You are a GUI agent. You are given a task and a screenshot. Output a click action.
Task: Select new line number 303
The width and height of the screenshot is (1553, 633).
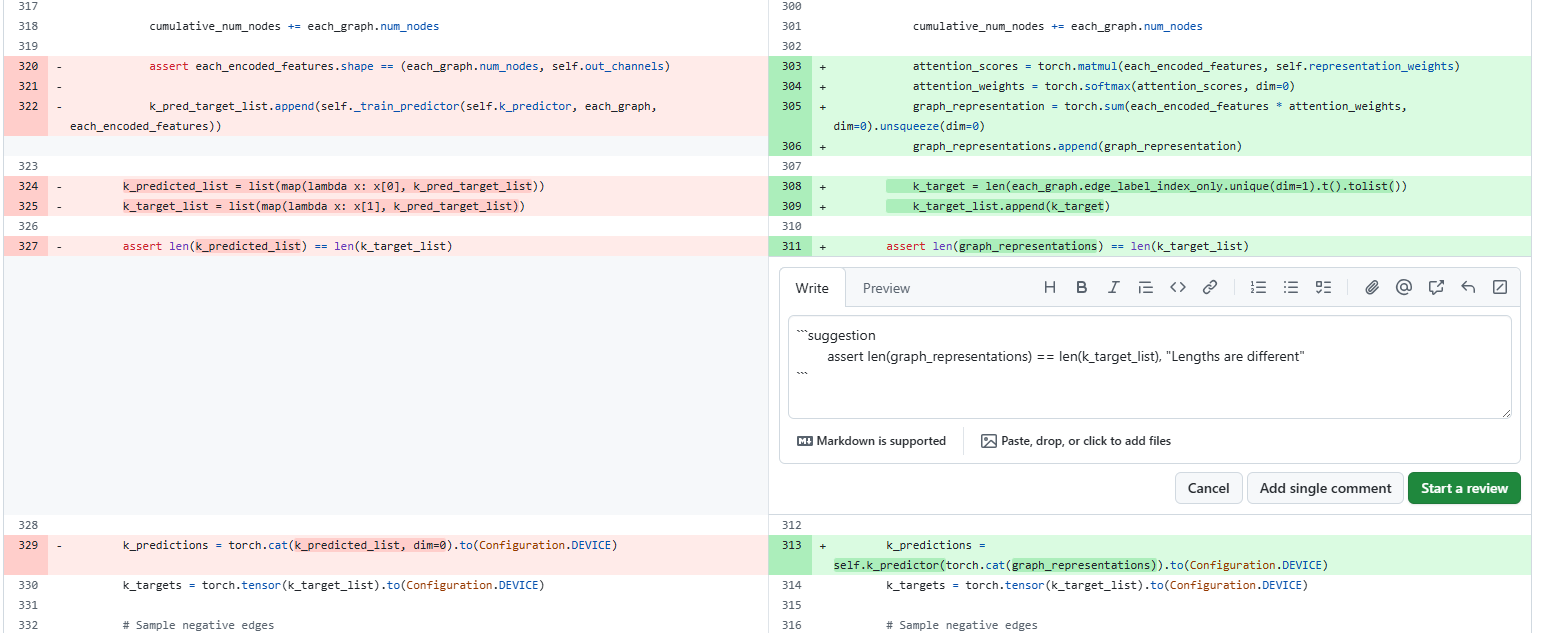(x=791, y=66)
